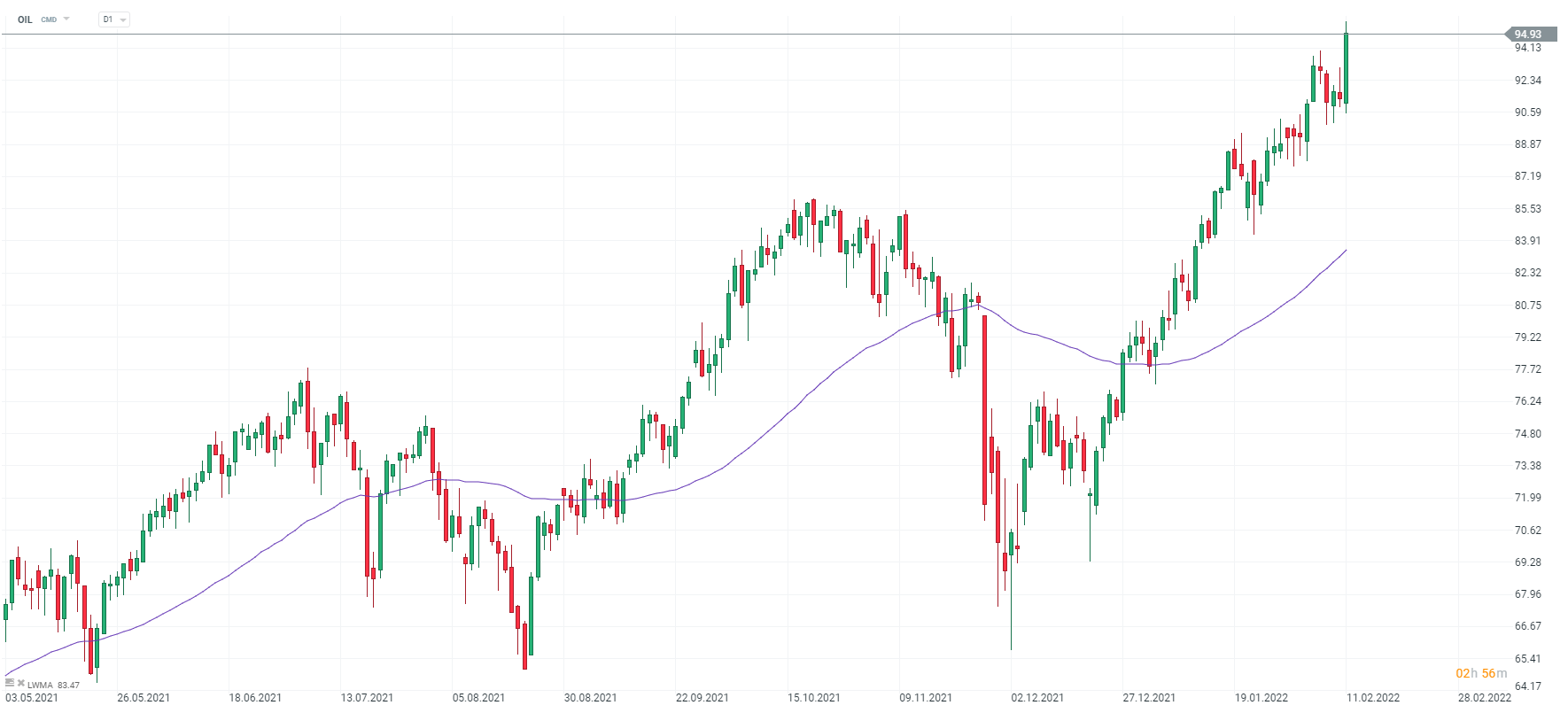The height and width of the screenshot is (713, 1568).
Task: Click the LWMA value 83.47 readout
Action: (68, 685)
